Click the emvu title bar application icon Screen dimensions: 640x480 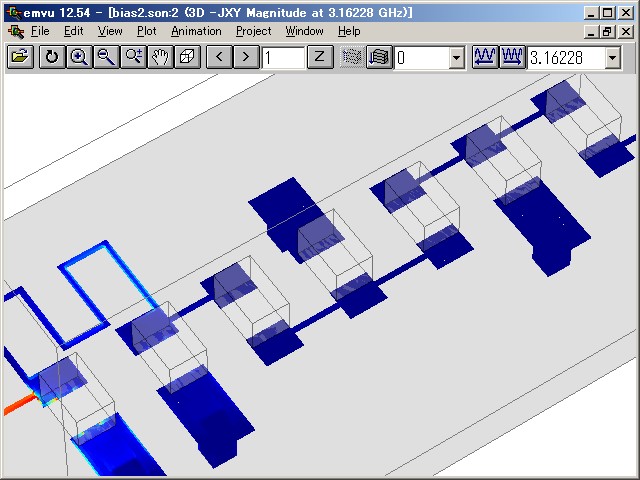point(14,13)
